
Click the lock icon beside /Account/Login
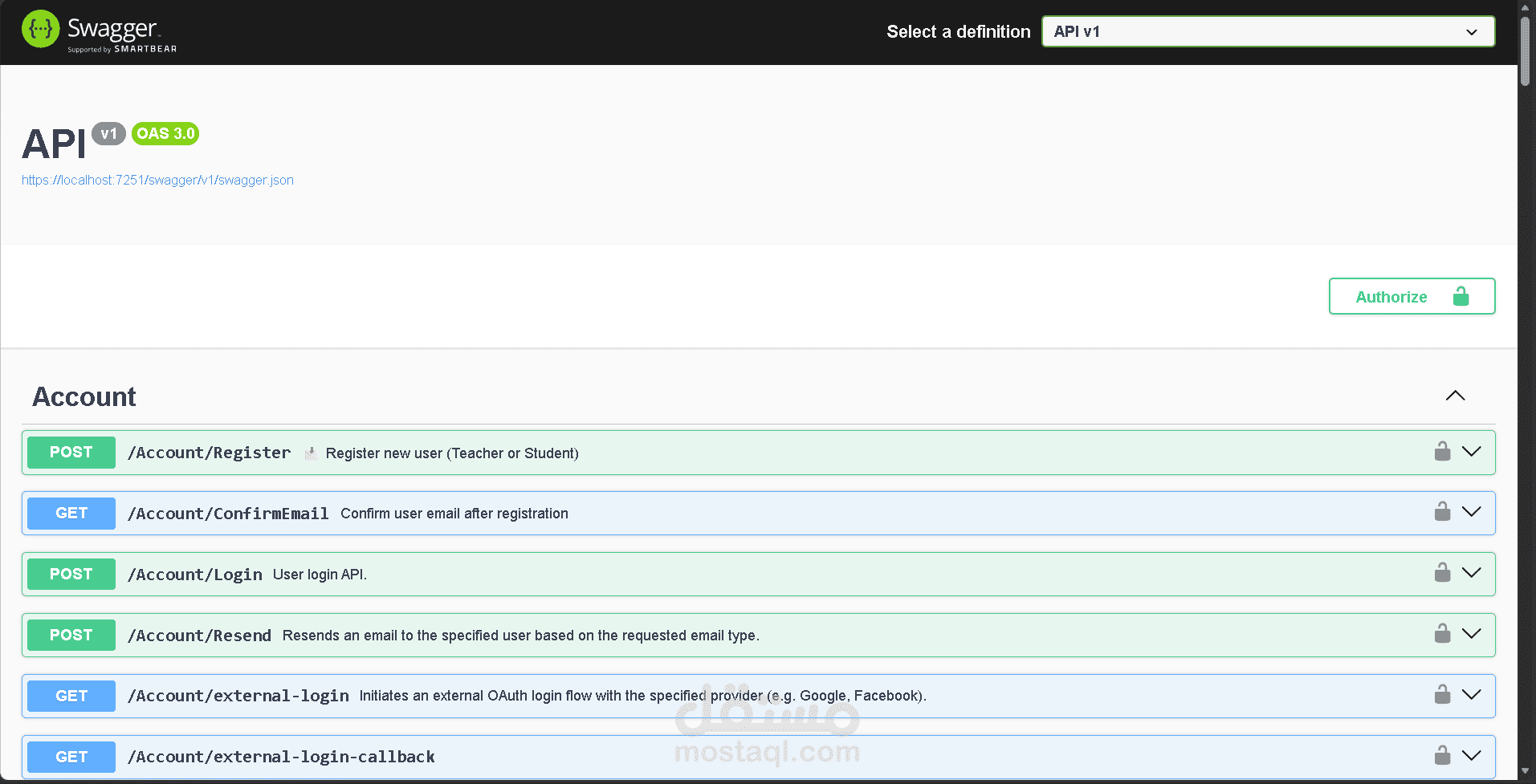point(1441,573)
